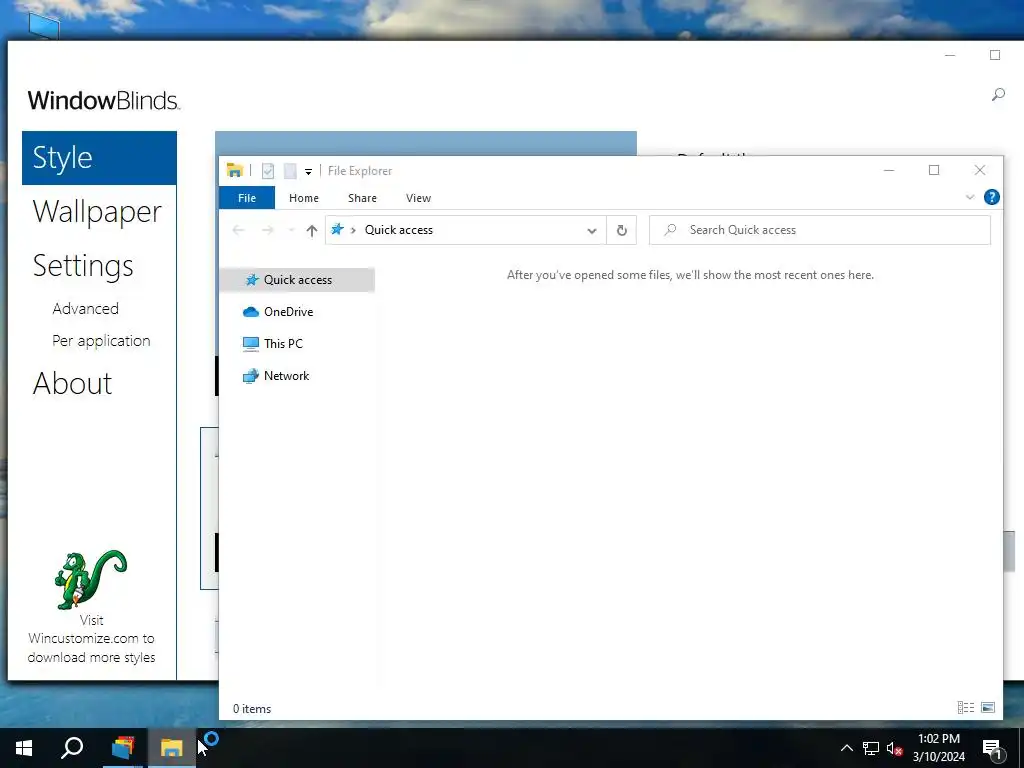Screen dimensions: 1024x768
Task: Open Customize Quick Access Toolbar dropdown
Action: pyautogui.click(x=308, y=172)
